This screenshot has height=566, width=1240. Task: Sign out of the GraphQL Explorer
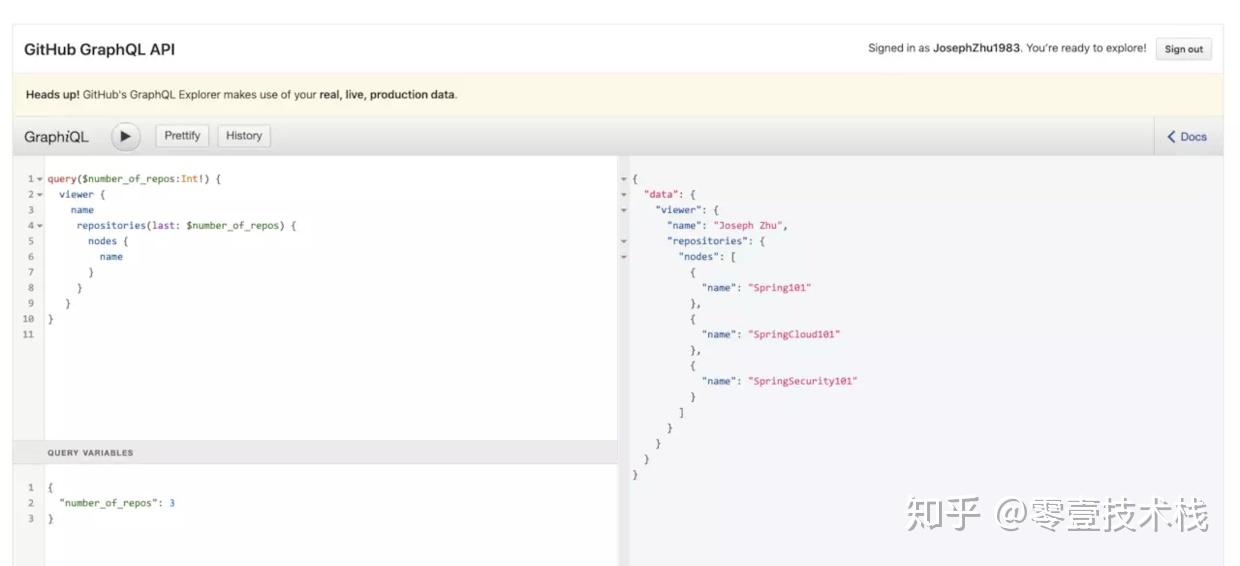(x=1183, y=49)
